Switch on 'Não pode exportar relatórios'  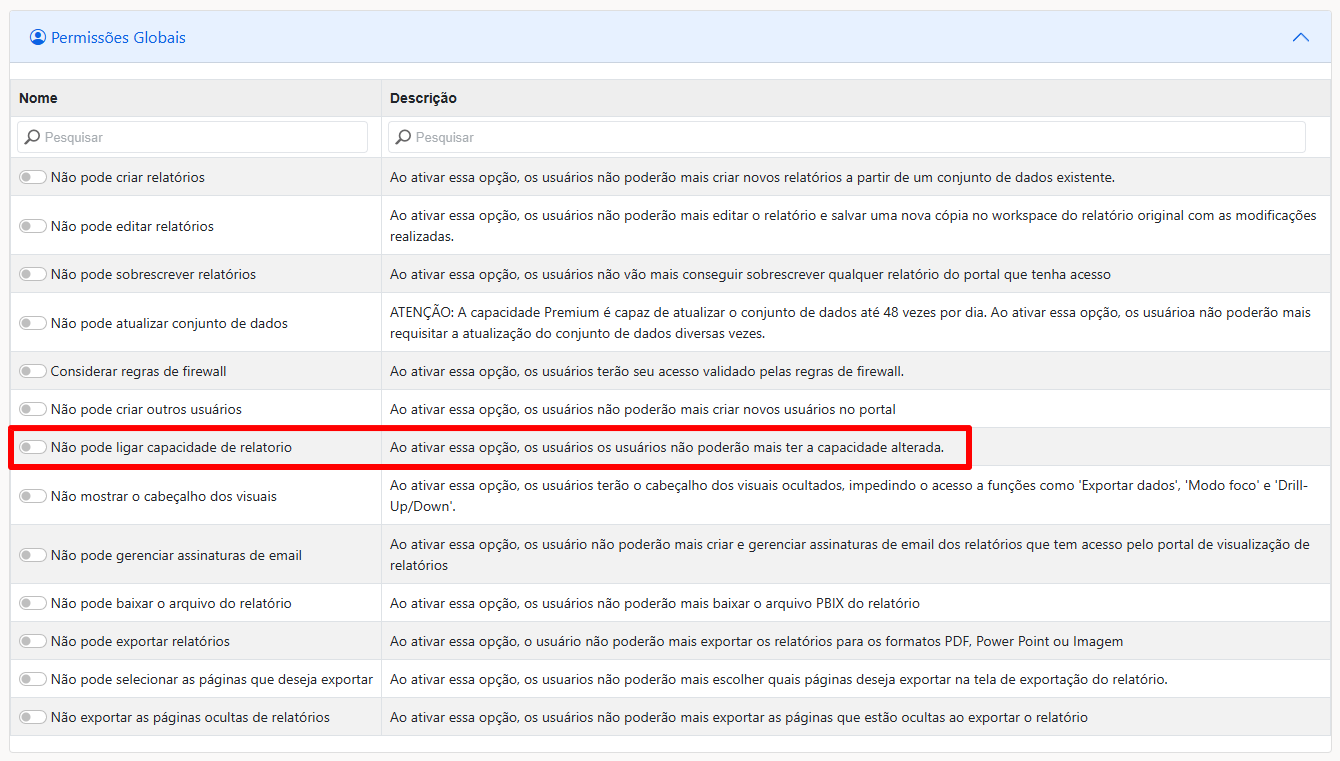pyautogui.click(x=33, y=641)
